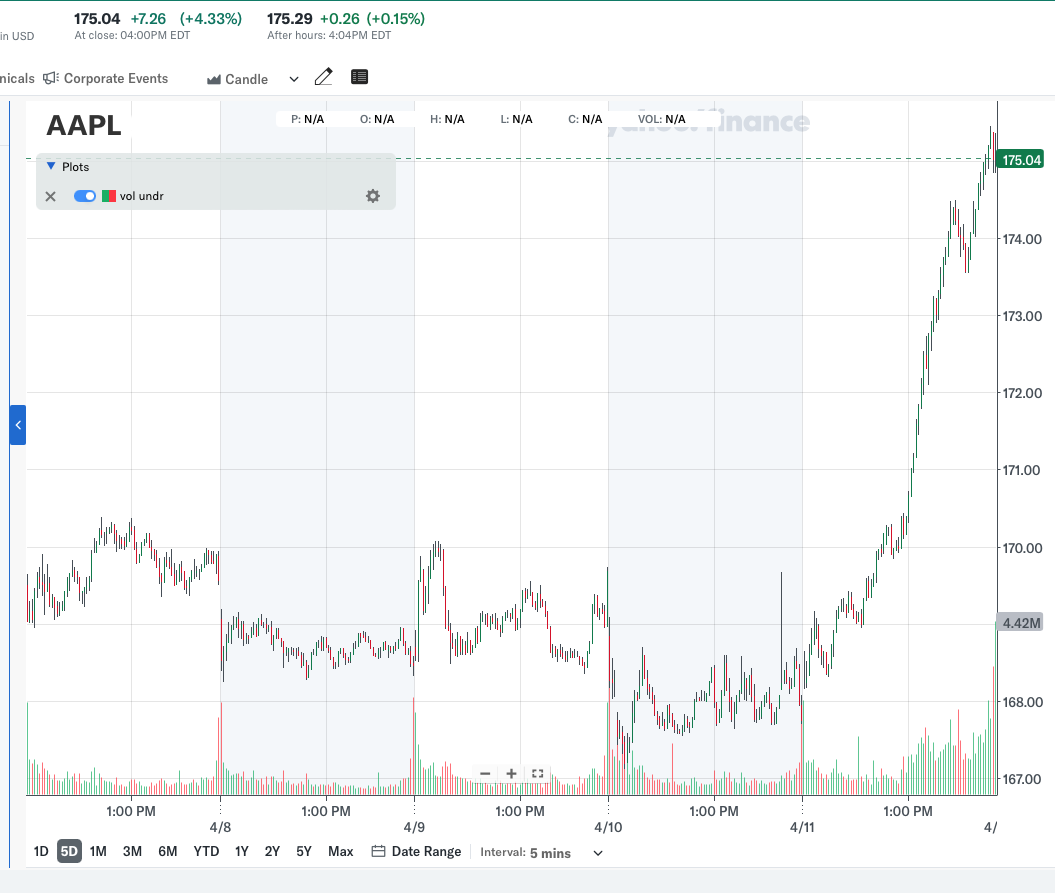Collapse the Plots legend panel
The height and width of the screenshot is (893, 1055).
coord(52,167)
